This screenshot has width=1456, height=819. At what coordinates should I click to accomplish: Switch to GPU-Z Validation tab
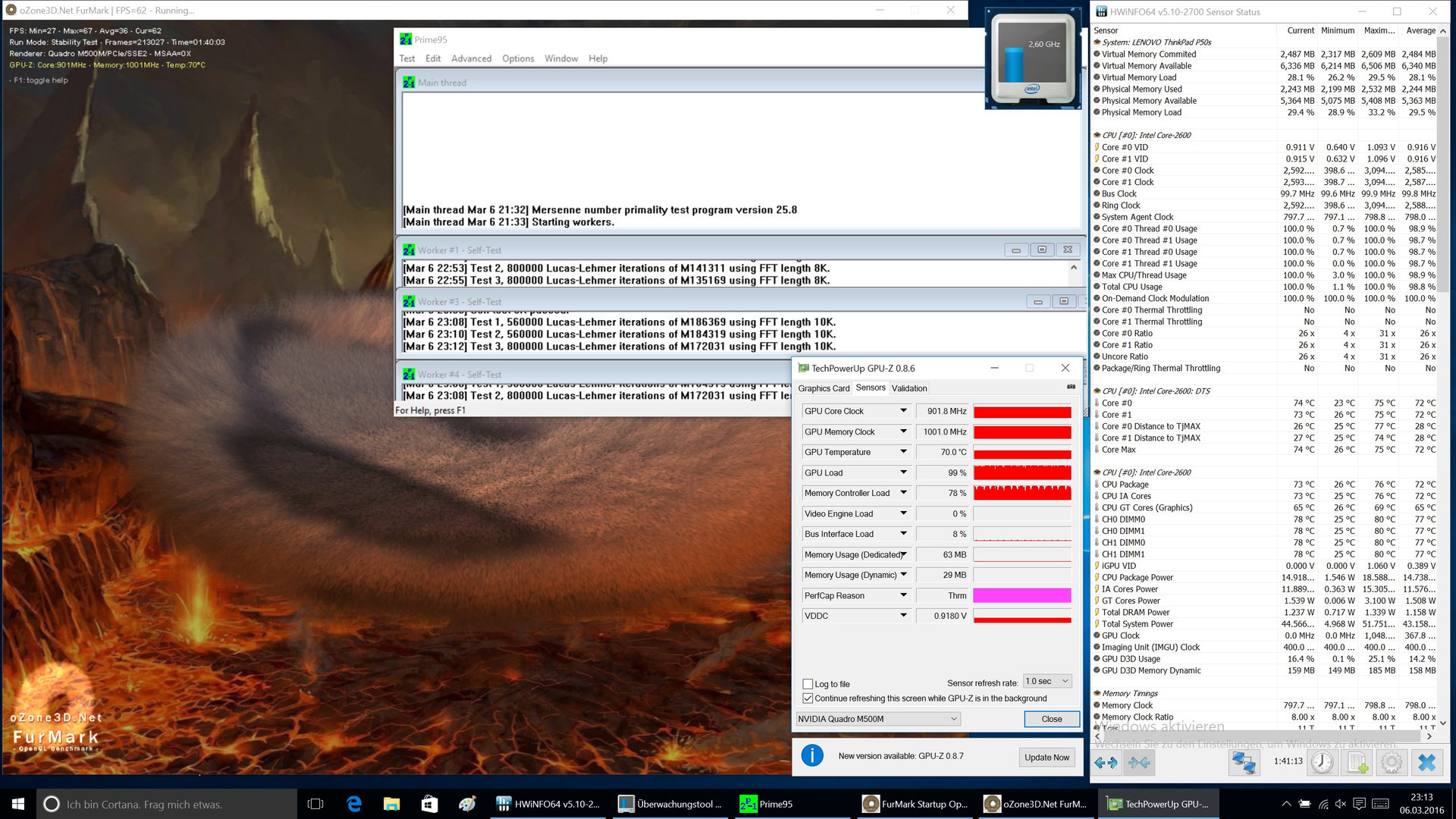[x=909, y=388]
